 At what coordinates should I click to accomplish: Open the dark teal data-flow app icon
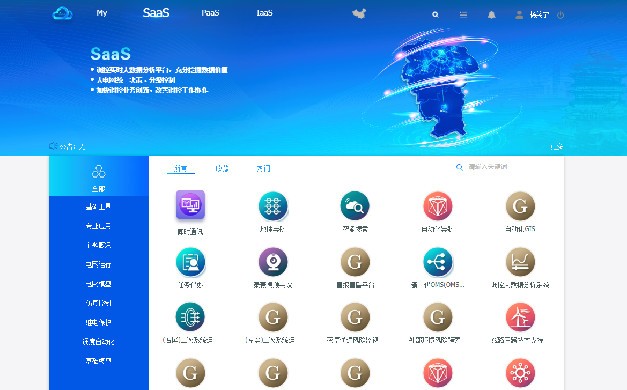[190, 317]
